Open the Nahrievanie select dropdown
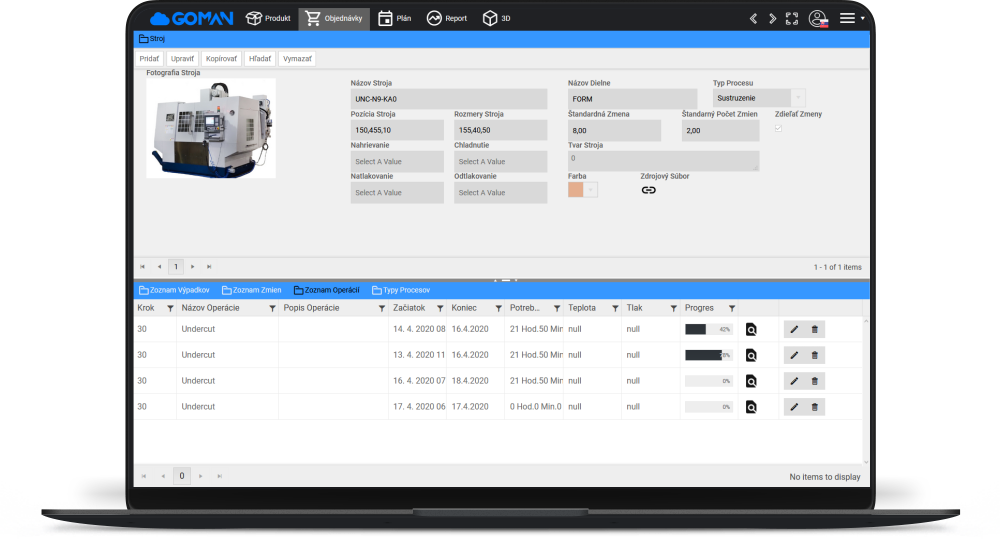The height and width of the screenshot is (539, 1000). pyautogui.click(x=397, y=161)
